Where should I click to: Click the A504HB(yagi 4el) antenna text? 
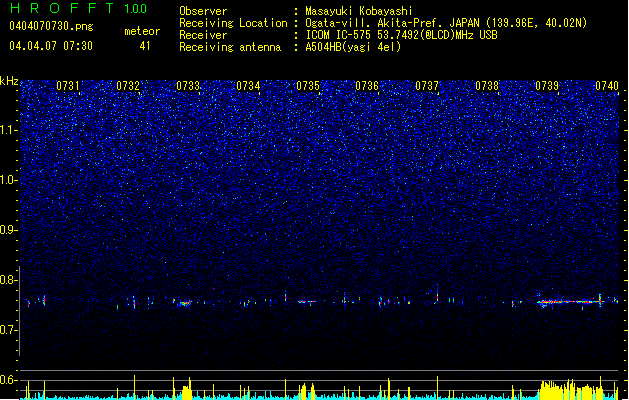(x=353, y=47)
